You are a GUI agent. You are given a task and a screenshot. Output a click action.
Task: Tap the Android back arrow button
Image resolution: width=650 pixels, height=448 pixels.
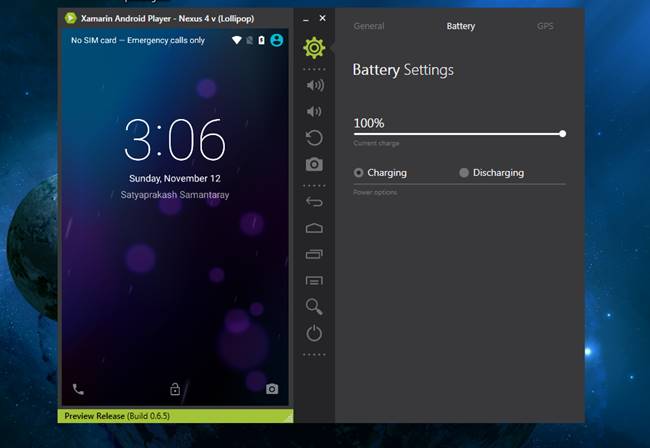coord(314,202)
